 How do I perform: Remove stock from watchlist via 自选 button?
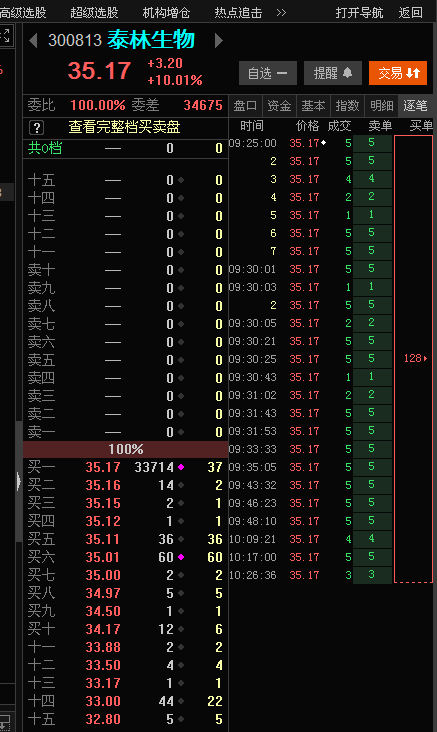[268, 73]
